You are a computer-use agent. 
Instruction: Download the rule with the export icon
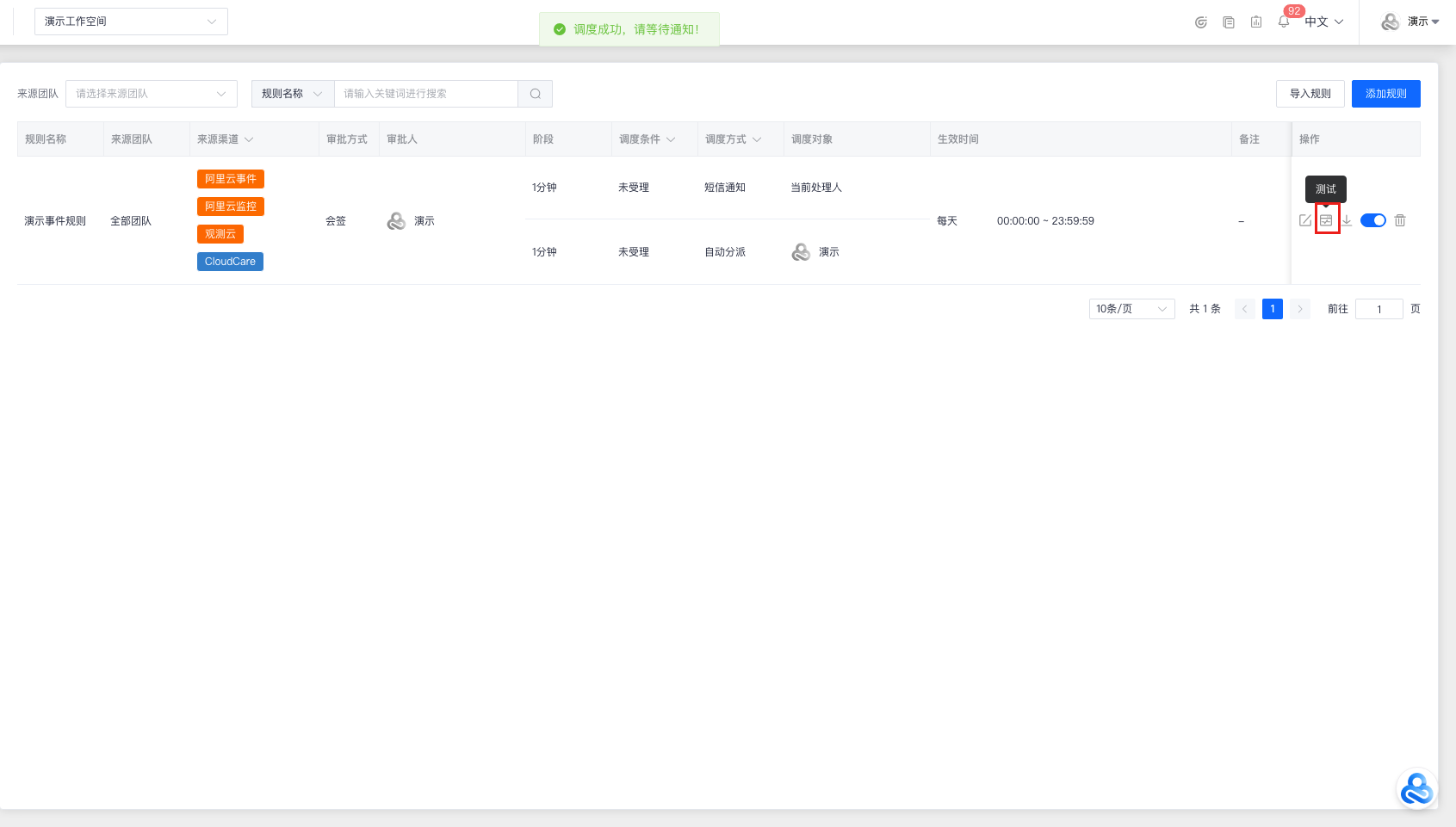(1347, 220)
